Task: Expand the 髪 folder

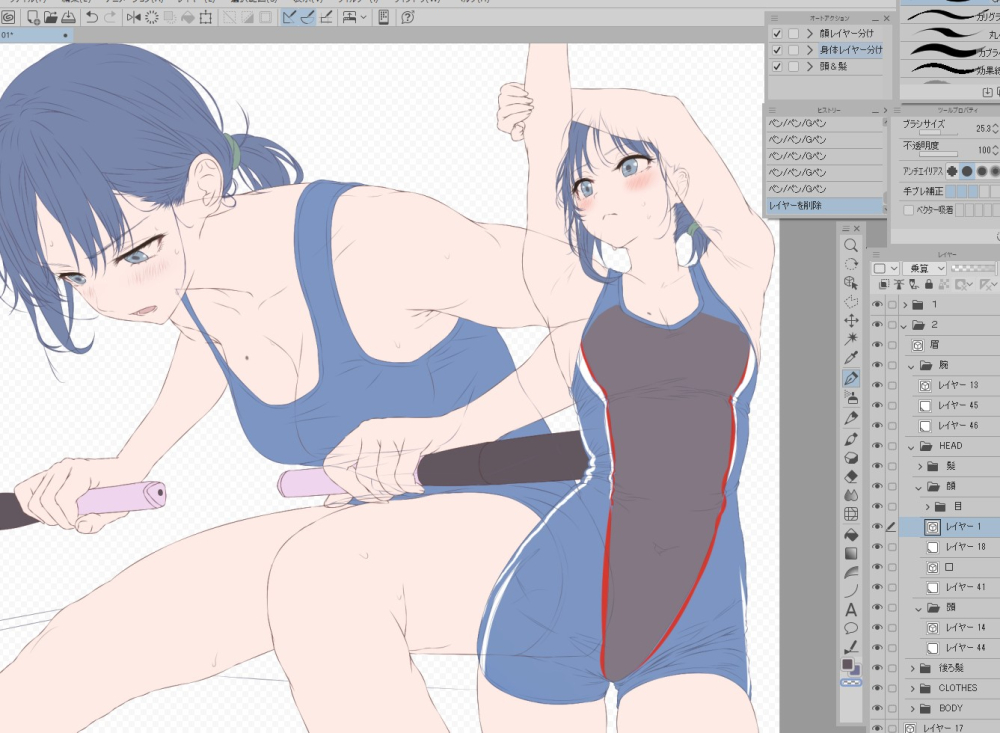Action: (920, 466)
